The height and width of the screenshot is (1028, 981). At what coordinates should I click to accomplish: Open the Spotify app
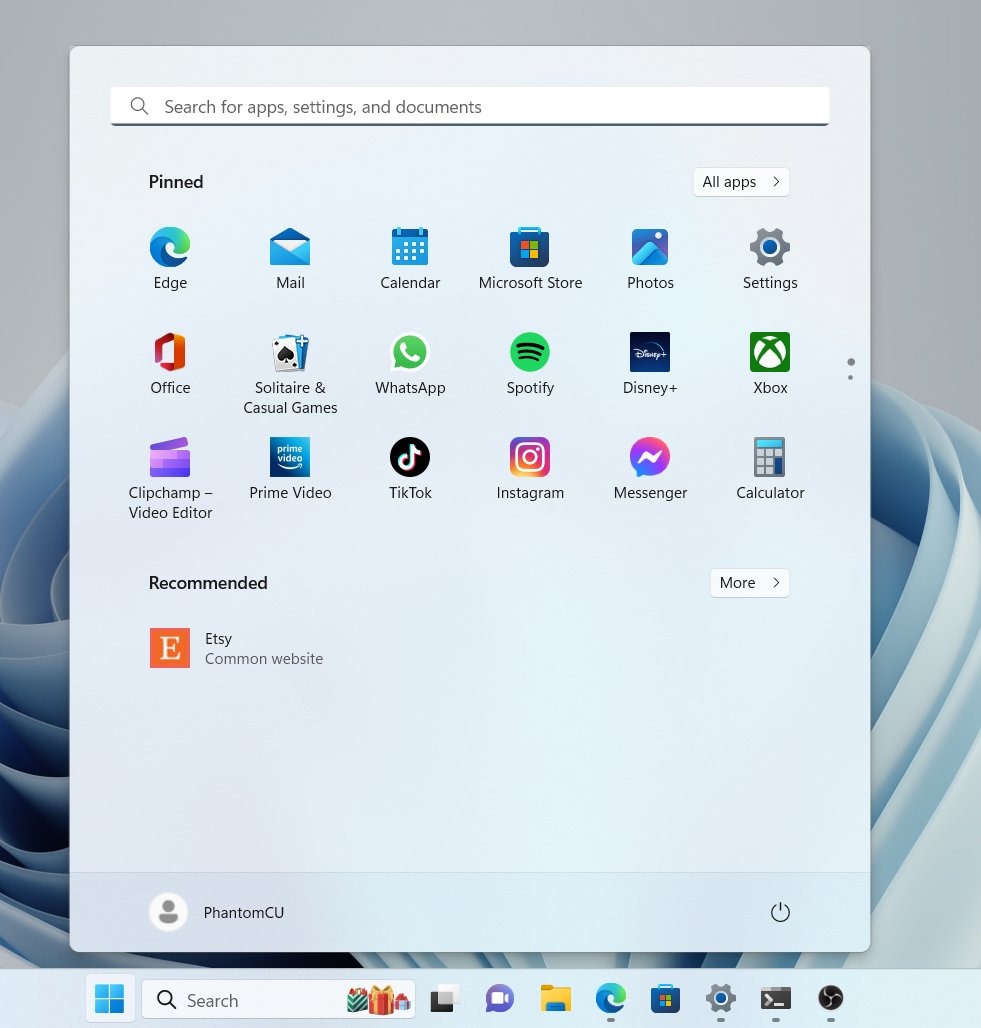530,363
